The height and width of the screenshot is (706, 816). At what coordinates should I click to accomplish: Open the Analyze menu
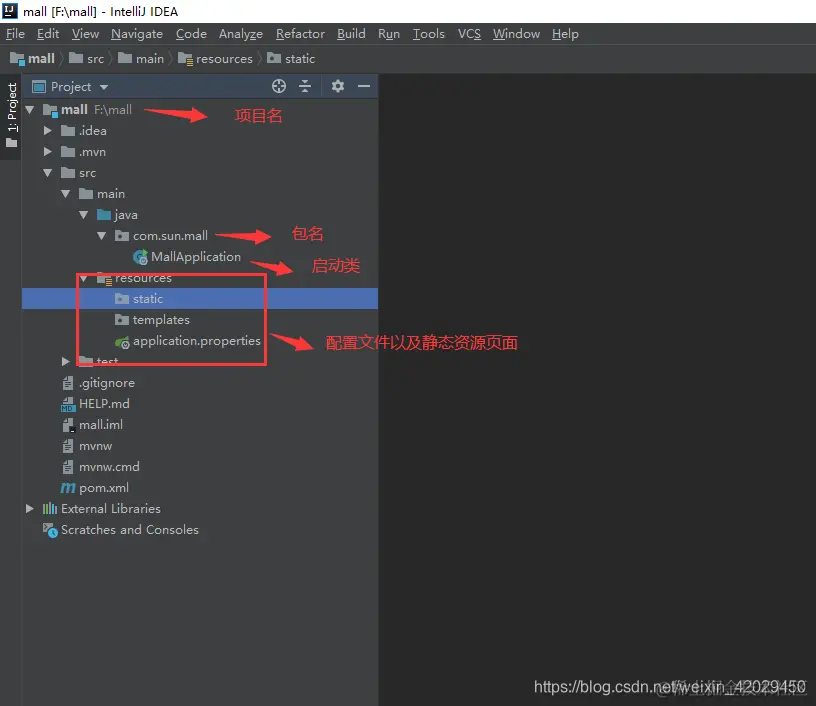[x=241, y=34]
